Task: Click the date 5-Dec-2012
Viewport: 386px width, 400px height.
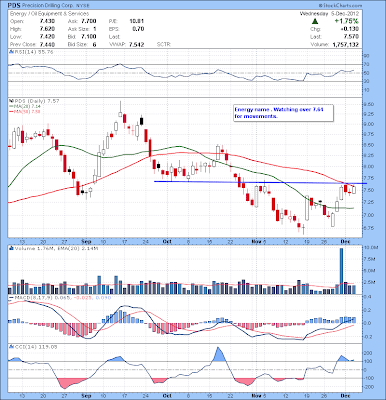Action: (345, 14)
